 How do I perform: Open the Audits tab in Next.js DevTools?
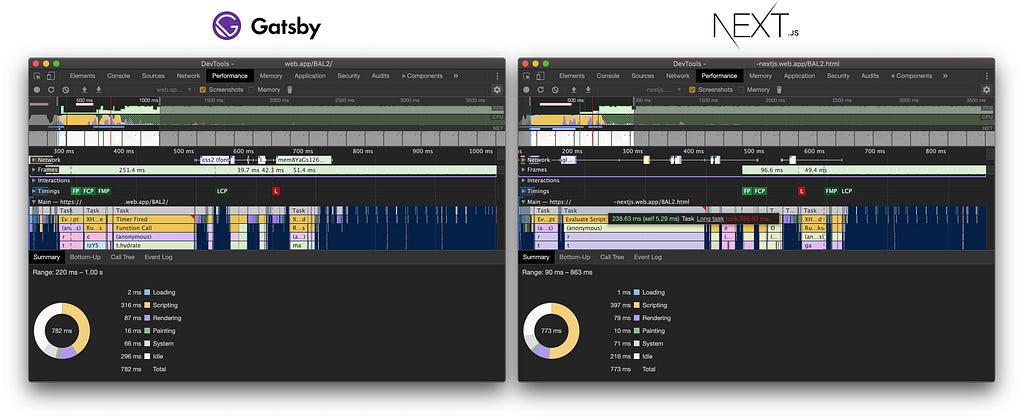click(x=870, y=76)
